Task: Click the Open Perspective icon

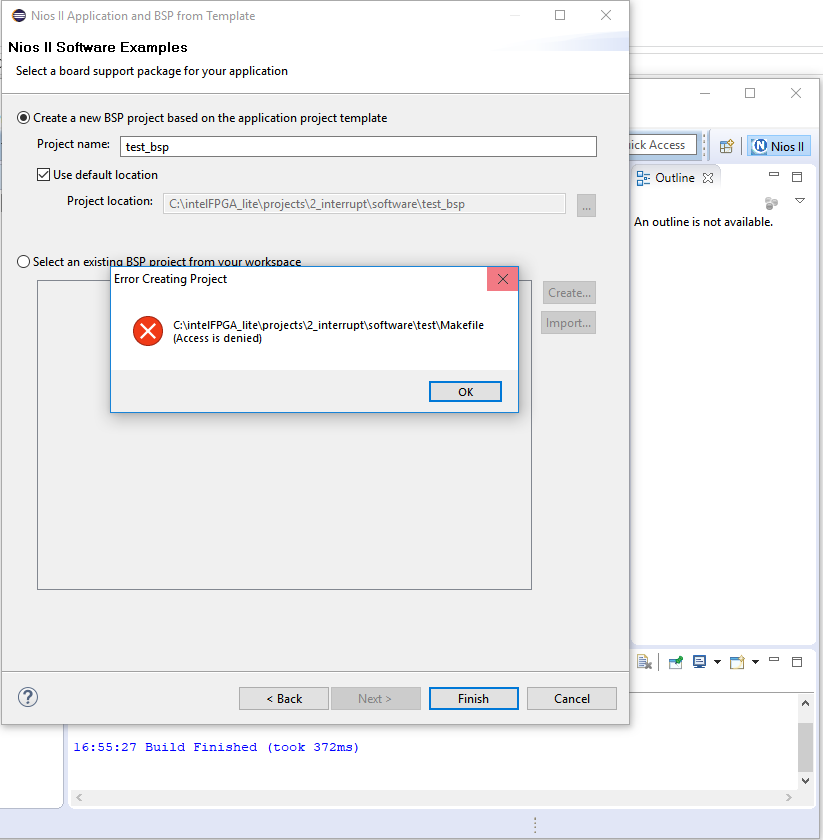Action: coord(727,146)
